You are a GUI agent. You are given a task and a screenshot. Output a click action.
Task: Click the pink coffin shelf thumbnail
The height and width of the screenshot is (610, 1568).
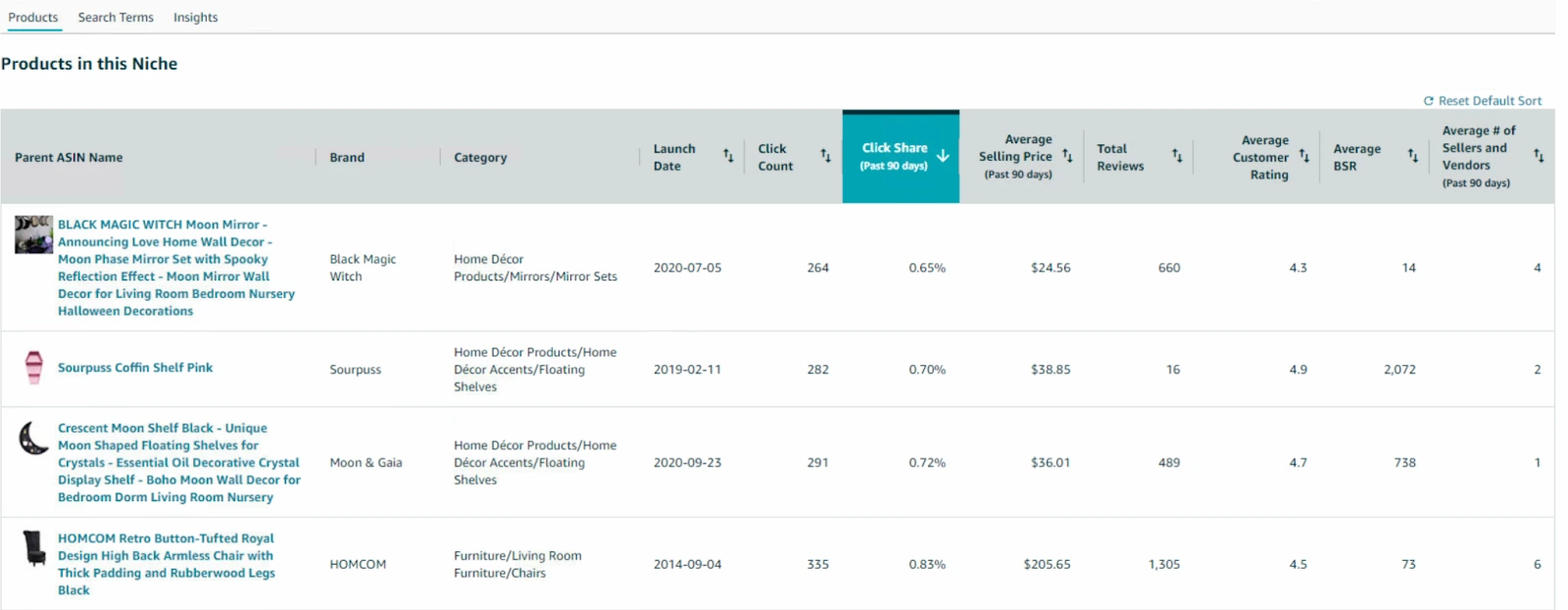[34, 368]
